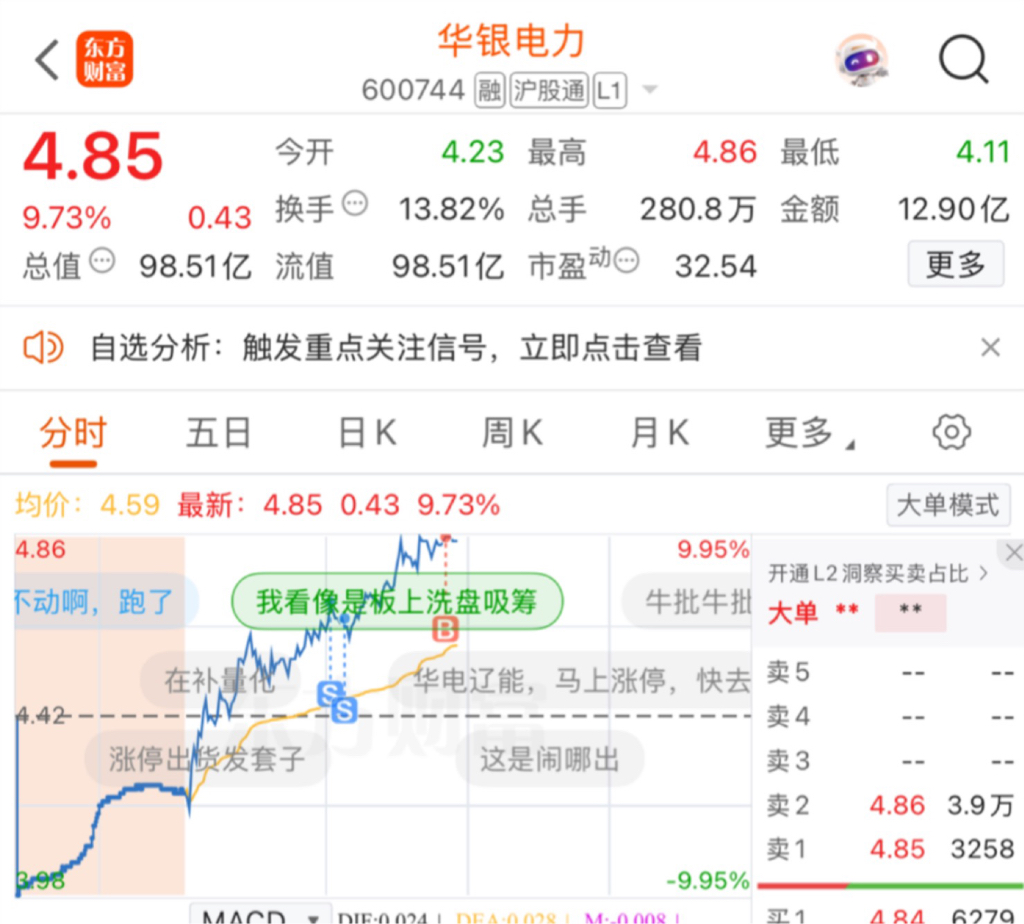Tap the upper blue S sell marker
This screenshot has height=924, width=1024.
tap(330, 693)
